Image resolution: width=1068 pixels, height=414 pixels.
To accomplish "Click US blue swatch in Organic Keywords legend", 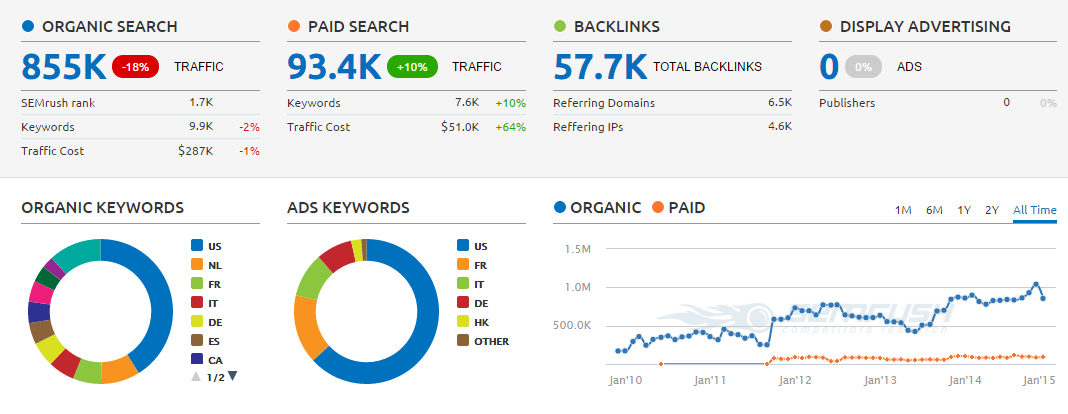I will point(196,245).
